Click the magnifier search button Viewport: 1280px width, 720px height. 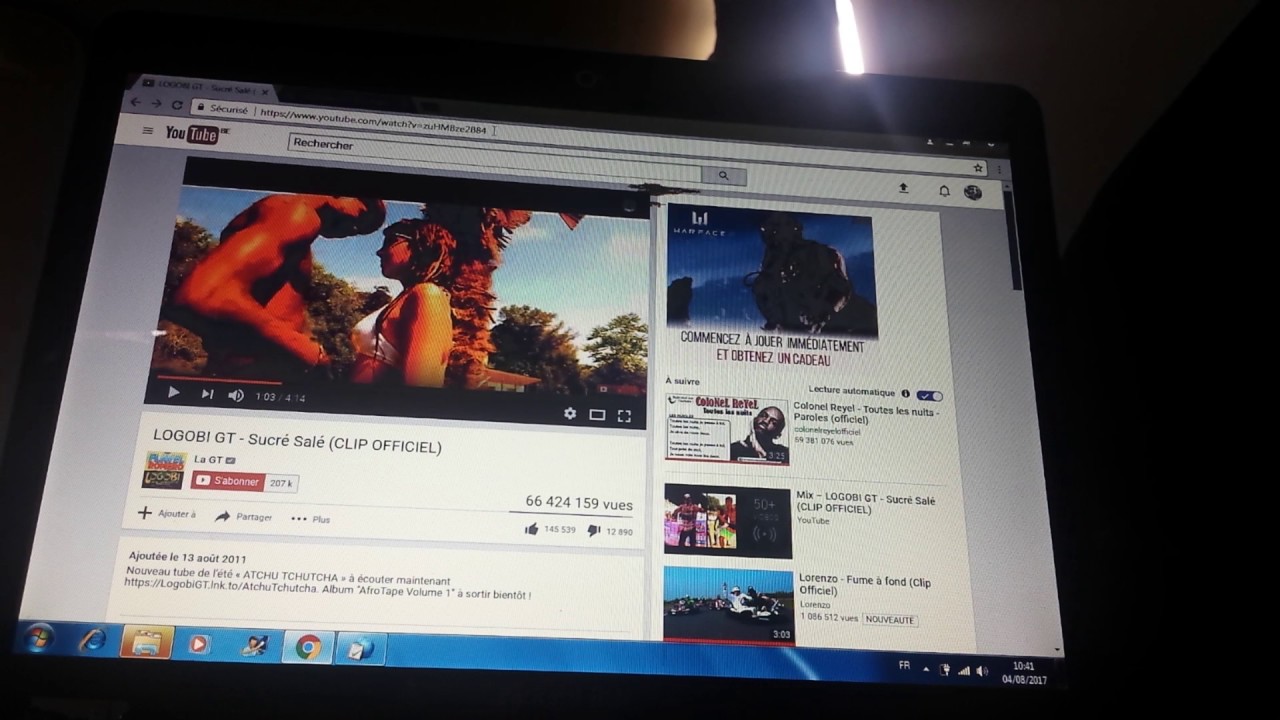pos(724,175)
